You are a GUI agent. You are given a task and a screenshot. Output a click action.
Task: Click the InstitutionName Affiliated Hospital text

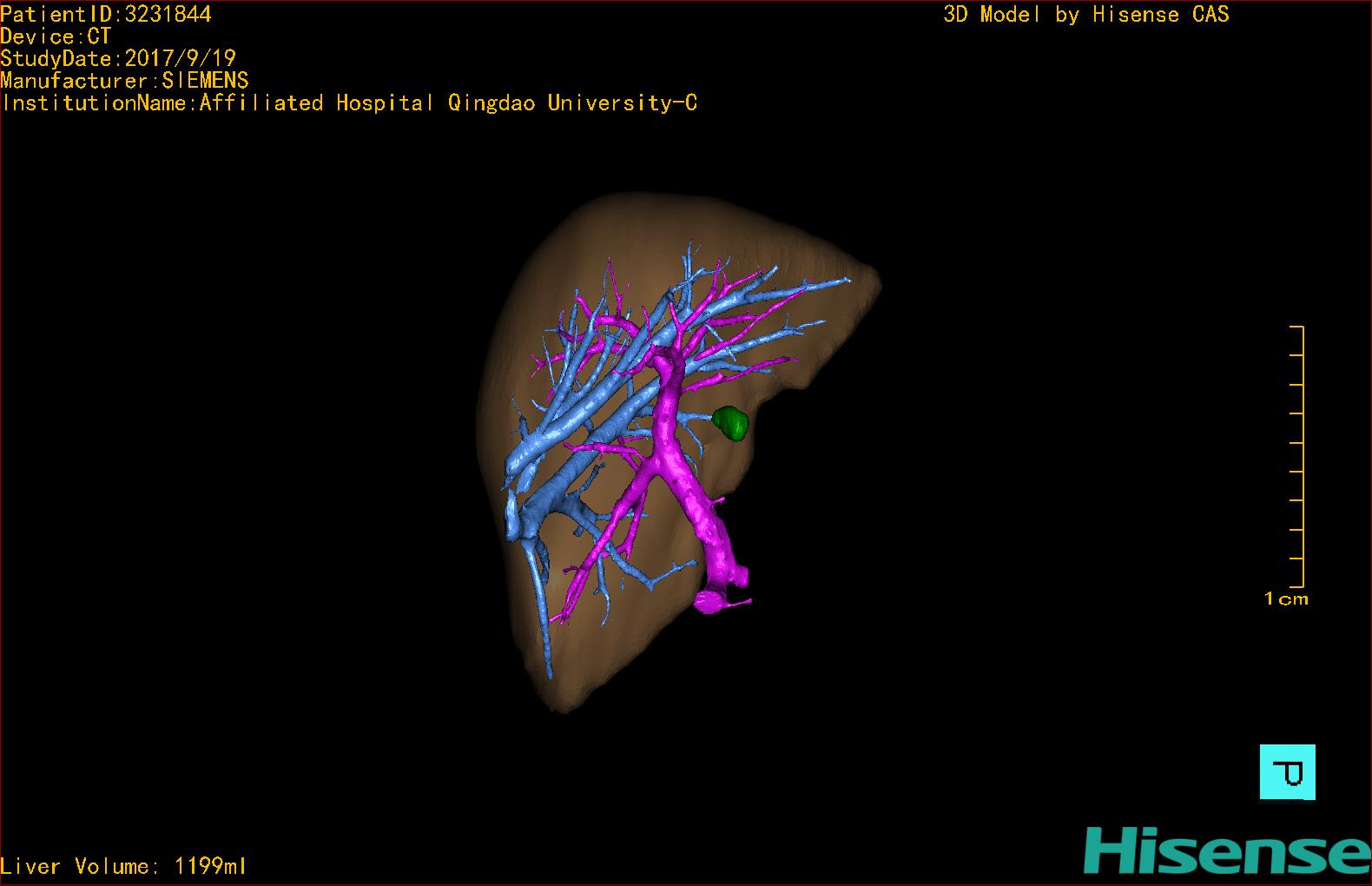[x=349, y=103]
